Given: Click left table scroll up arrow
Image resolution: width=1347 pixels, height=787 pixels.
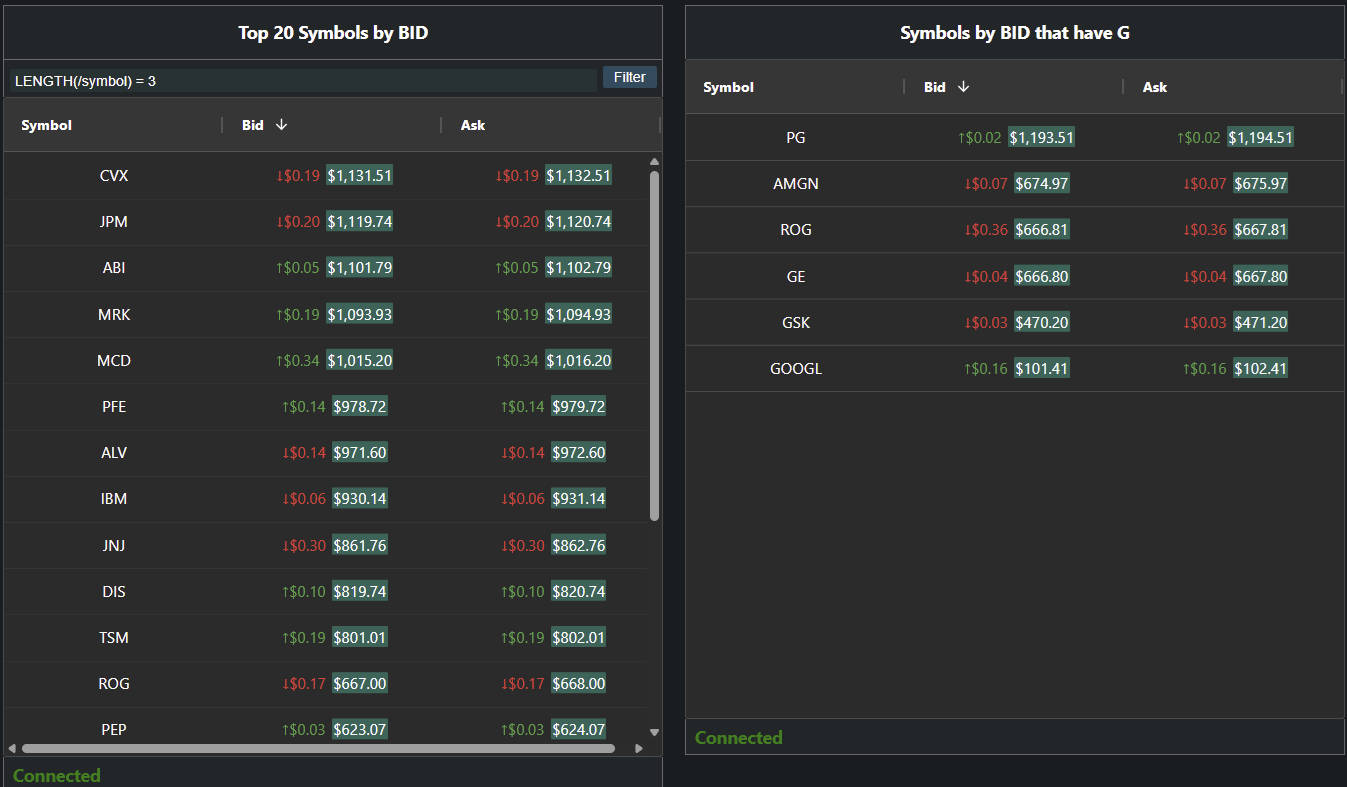Looking at the screenshot, I should tap(654, 161).
